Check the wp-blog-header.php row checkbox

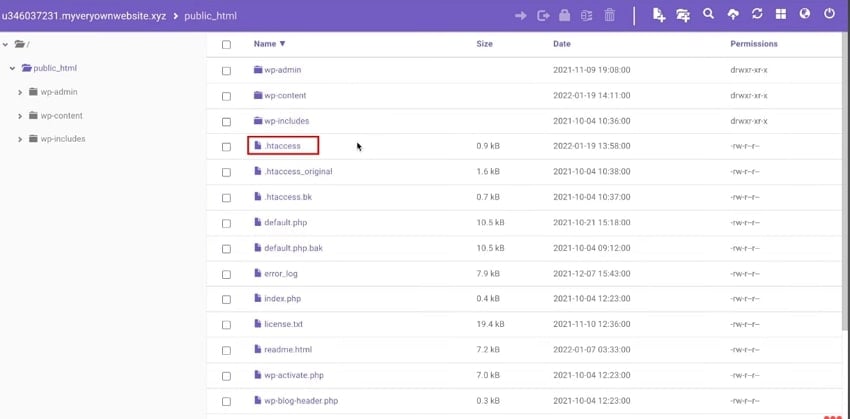click(226, 402)
